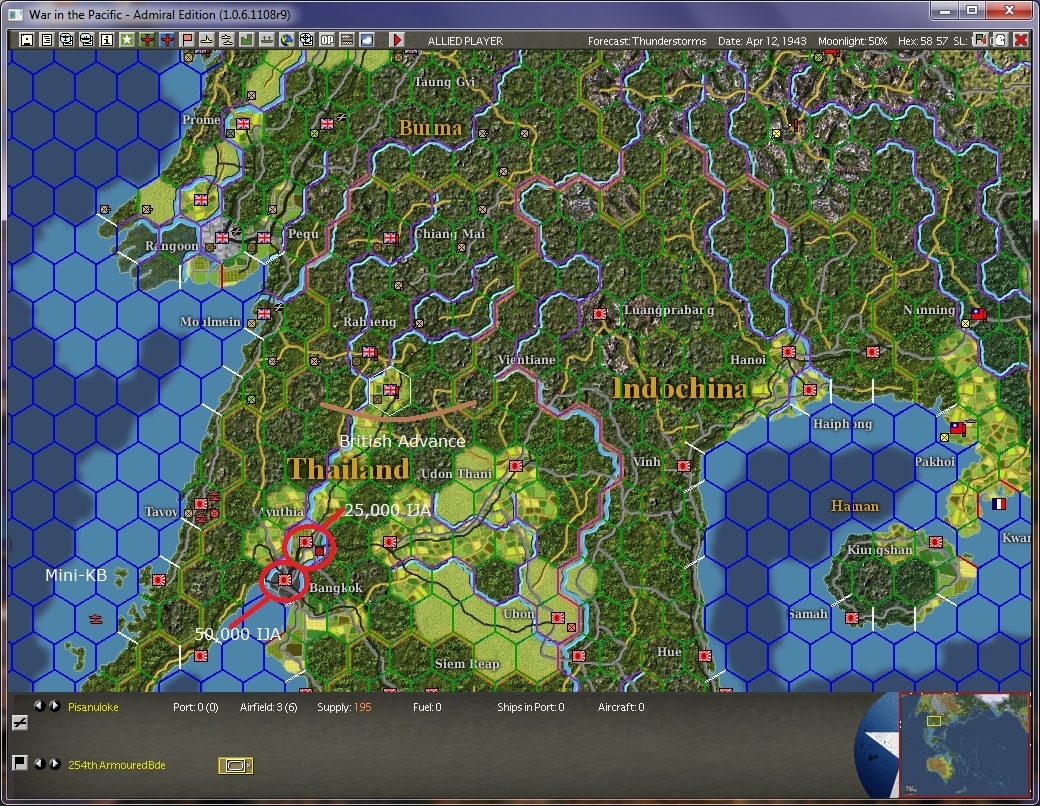Select the Japanese unit at Udon Thani
The width and height of the screenshot is (1040, 806).
(515, 466)
